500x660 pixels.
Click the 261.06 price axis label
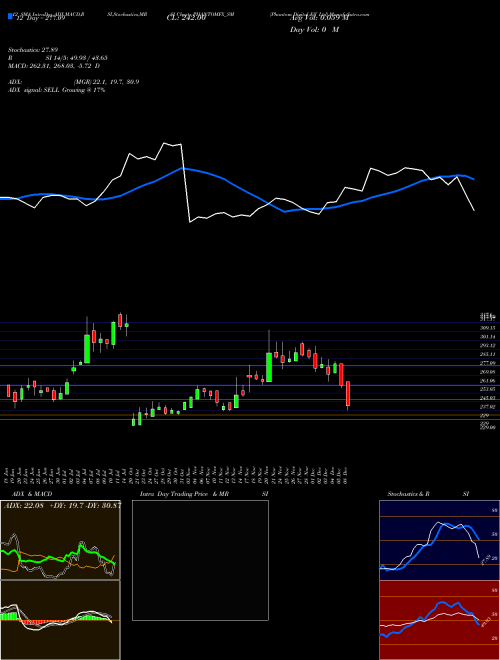click(487, 381)
